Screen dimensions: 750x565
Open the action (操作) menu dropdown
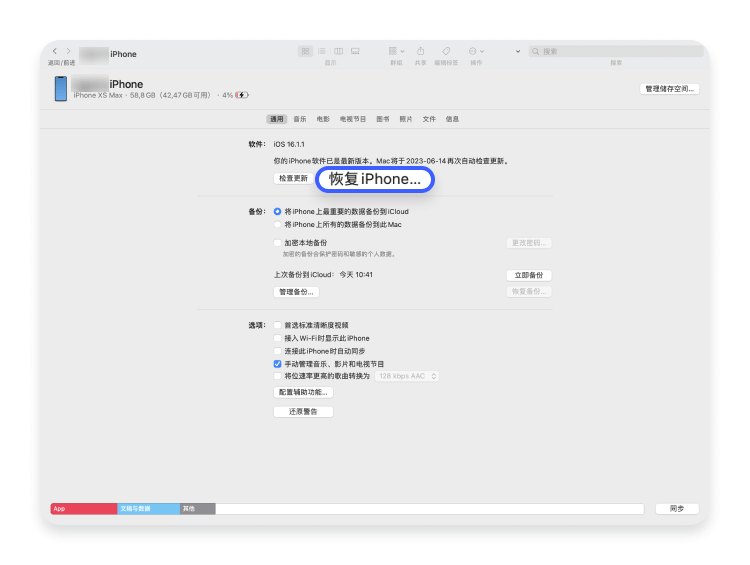point(476,51)
